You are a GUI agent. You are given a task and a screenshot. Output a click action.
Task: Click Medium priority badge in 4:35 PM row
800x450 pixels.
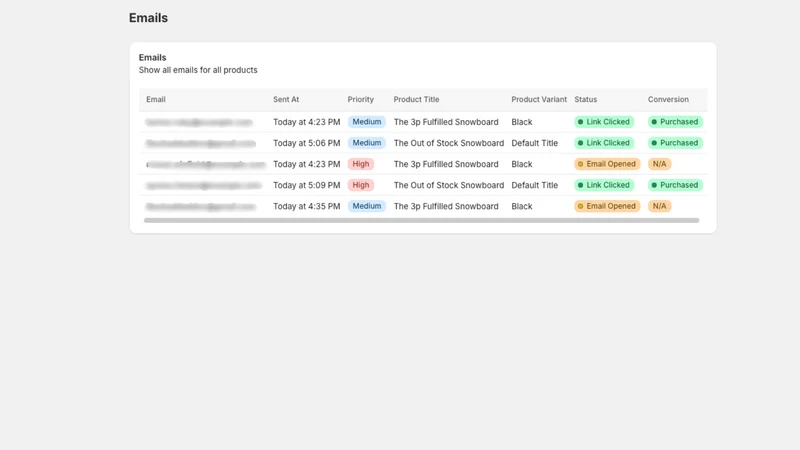(366, 206)
